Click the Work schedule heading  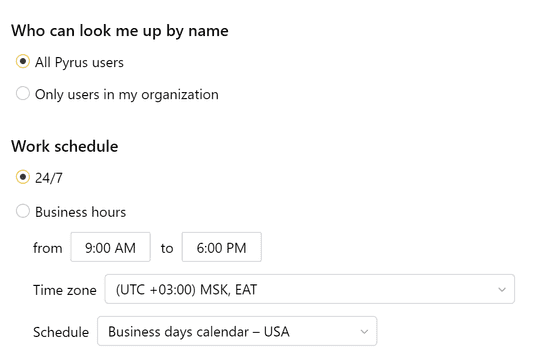(x=65, y=146)
